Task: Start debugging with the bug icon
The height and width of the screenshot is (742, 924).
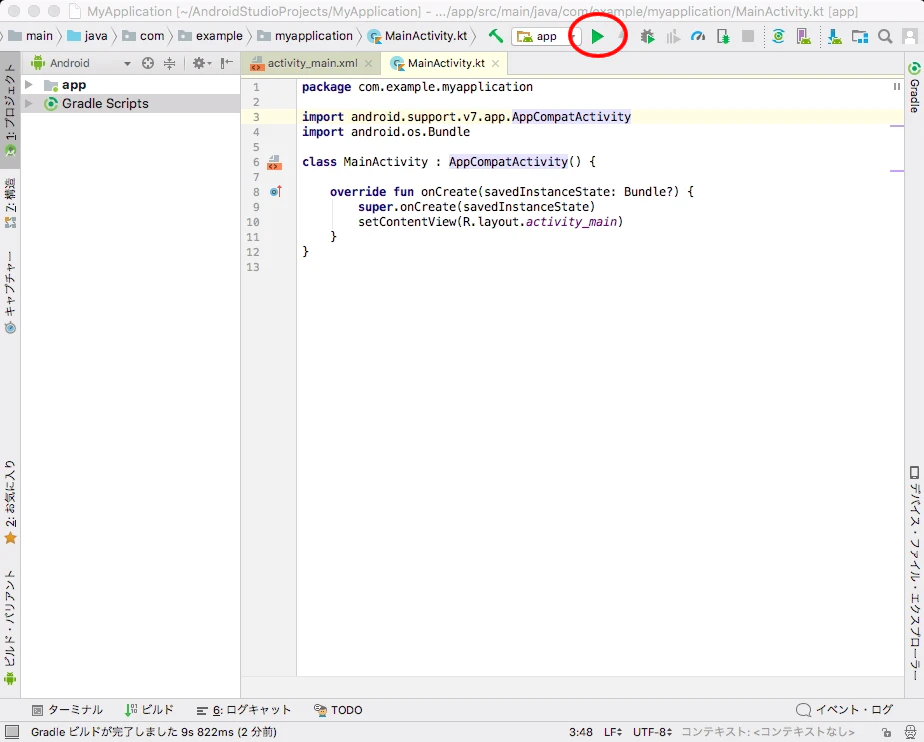Action: 648,37
